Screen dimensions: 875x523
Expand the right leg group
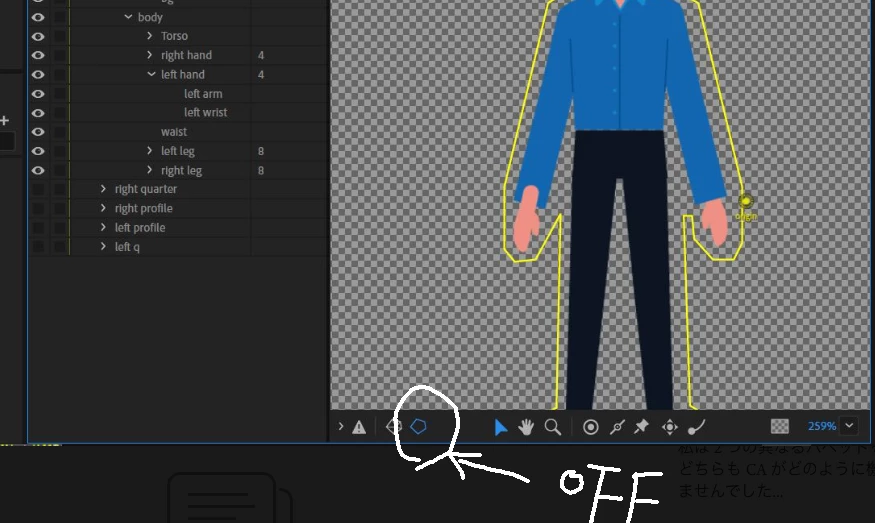[x=150, y=170]
